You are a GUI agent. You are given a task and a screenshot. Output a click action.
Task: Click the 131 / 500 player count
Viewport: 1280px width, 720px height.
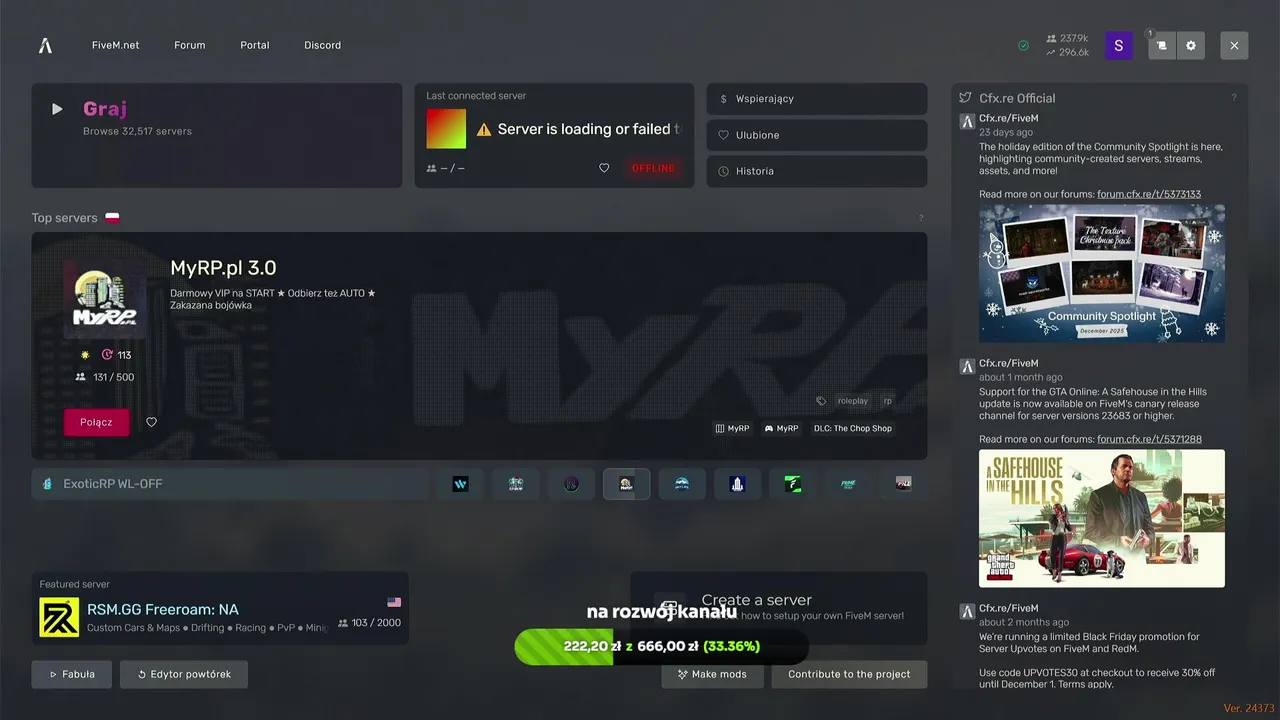(105, 377)
